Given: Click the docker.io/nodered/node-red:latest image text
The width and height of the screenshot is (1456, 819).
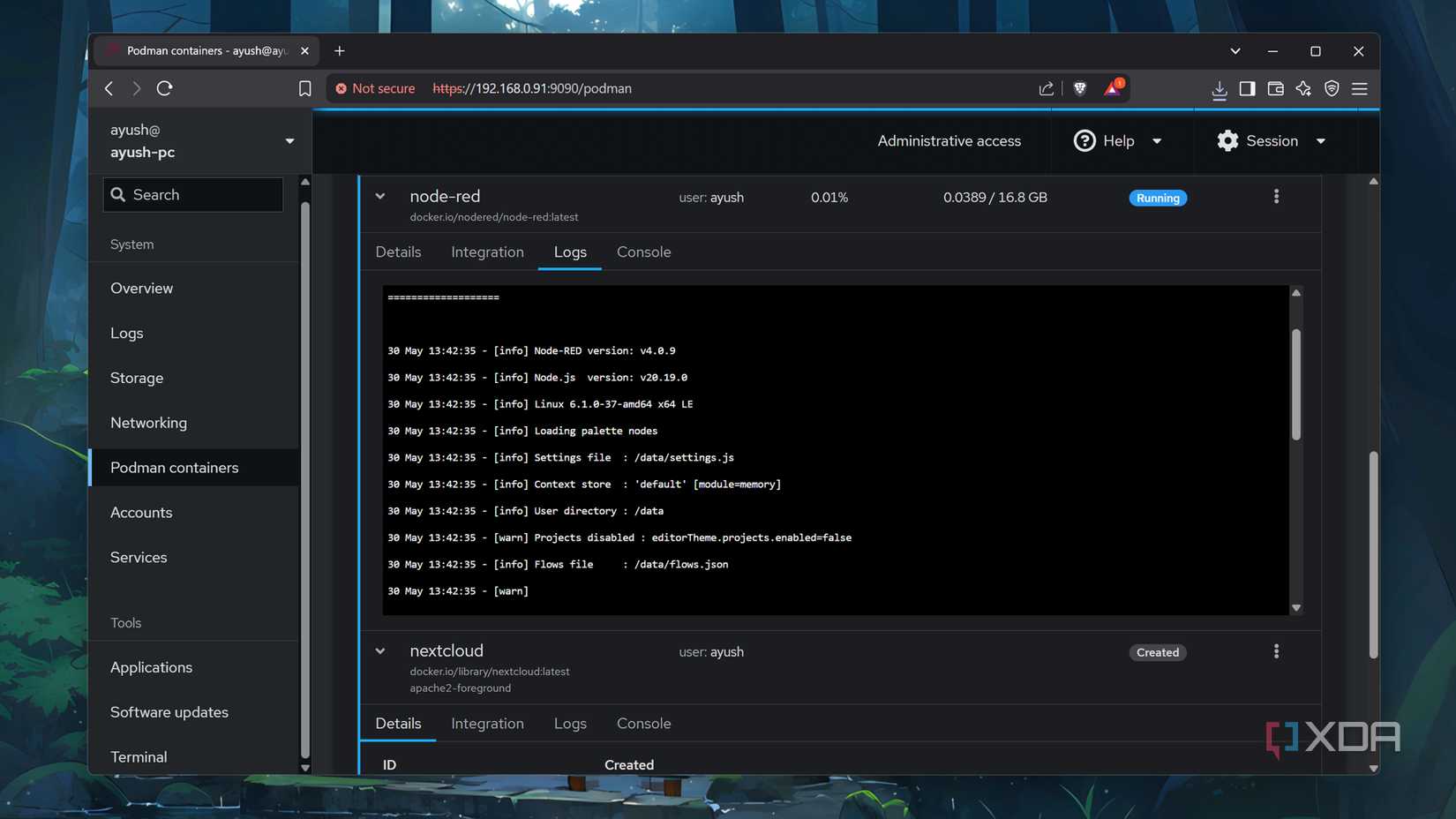Looking at the screenshot, I should pyautogui.click(x=494, y=217).
